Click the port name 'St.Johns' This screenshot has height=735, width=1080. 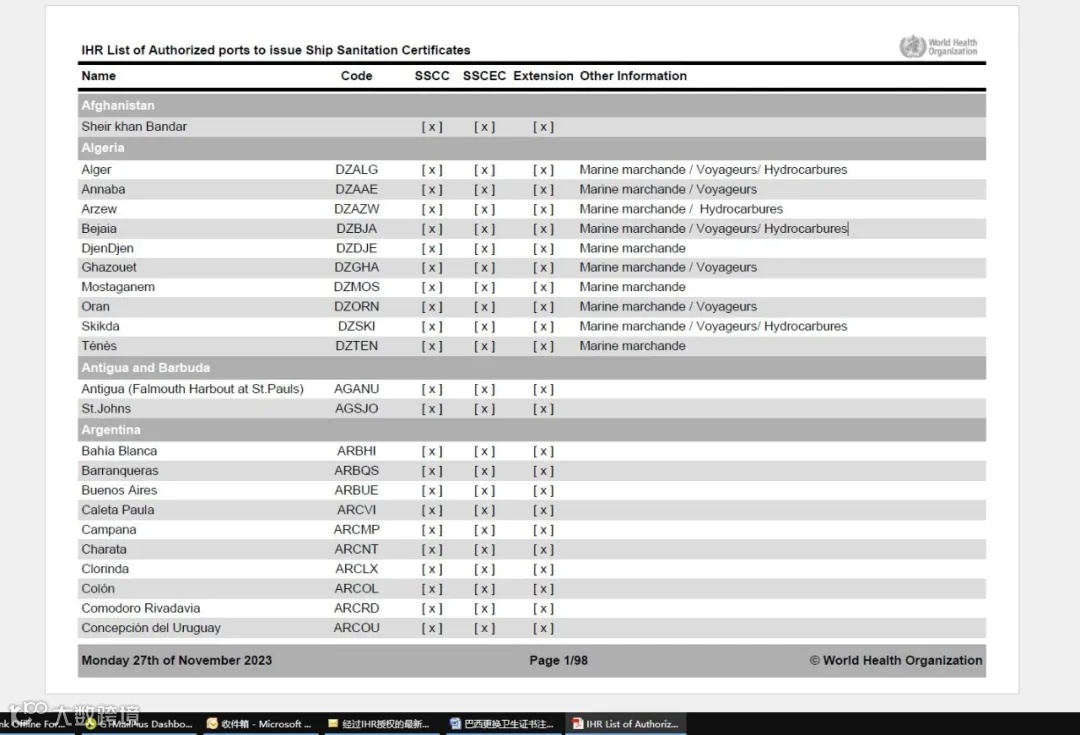(105, 408)
